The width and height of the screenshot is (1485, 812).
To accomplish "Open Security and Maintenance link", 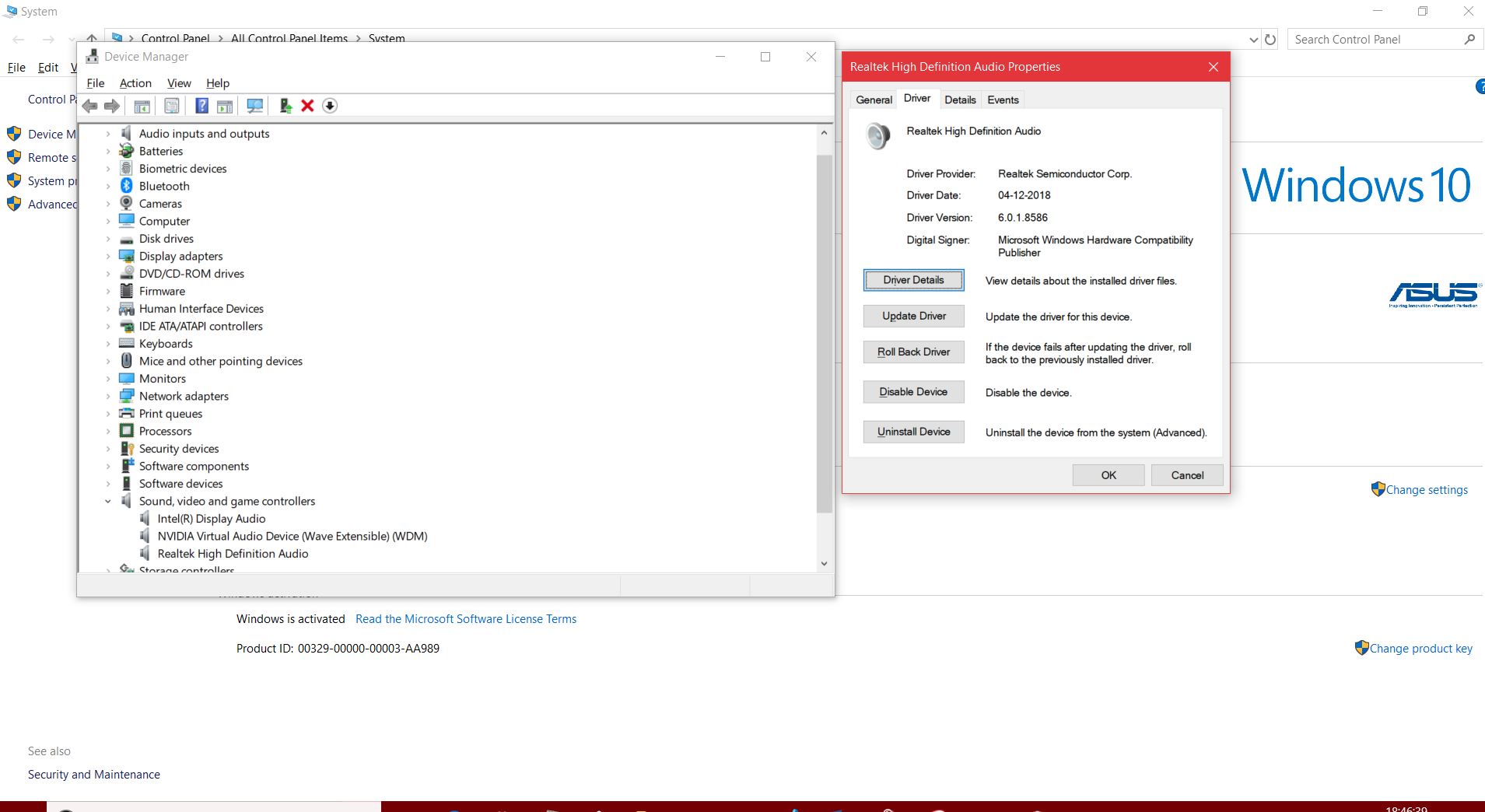I will 94,775.
